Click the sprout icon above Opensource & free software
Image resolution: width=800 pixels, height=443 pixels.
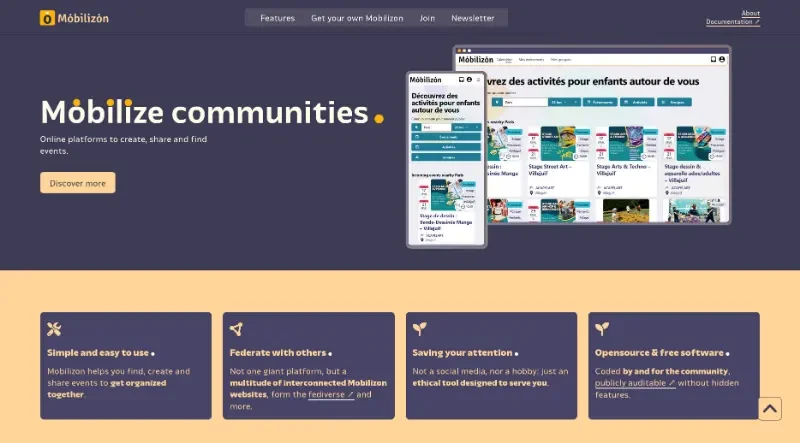602,328
